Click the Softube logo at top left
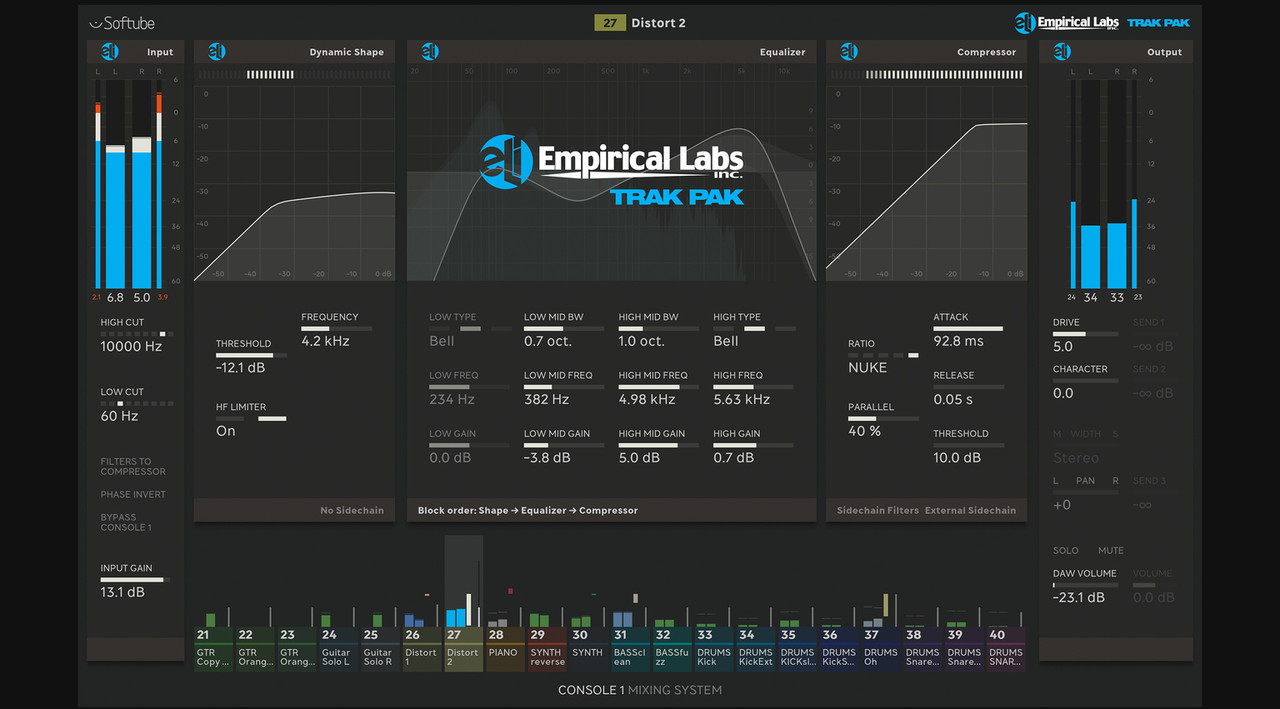The image size is (1280, 709). (121, 23)
